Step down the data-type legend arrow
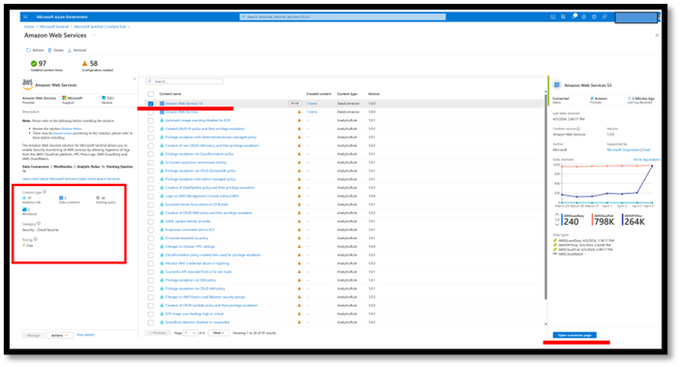The width and height of the screenshot is (680, 367). coord(557,224)
